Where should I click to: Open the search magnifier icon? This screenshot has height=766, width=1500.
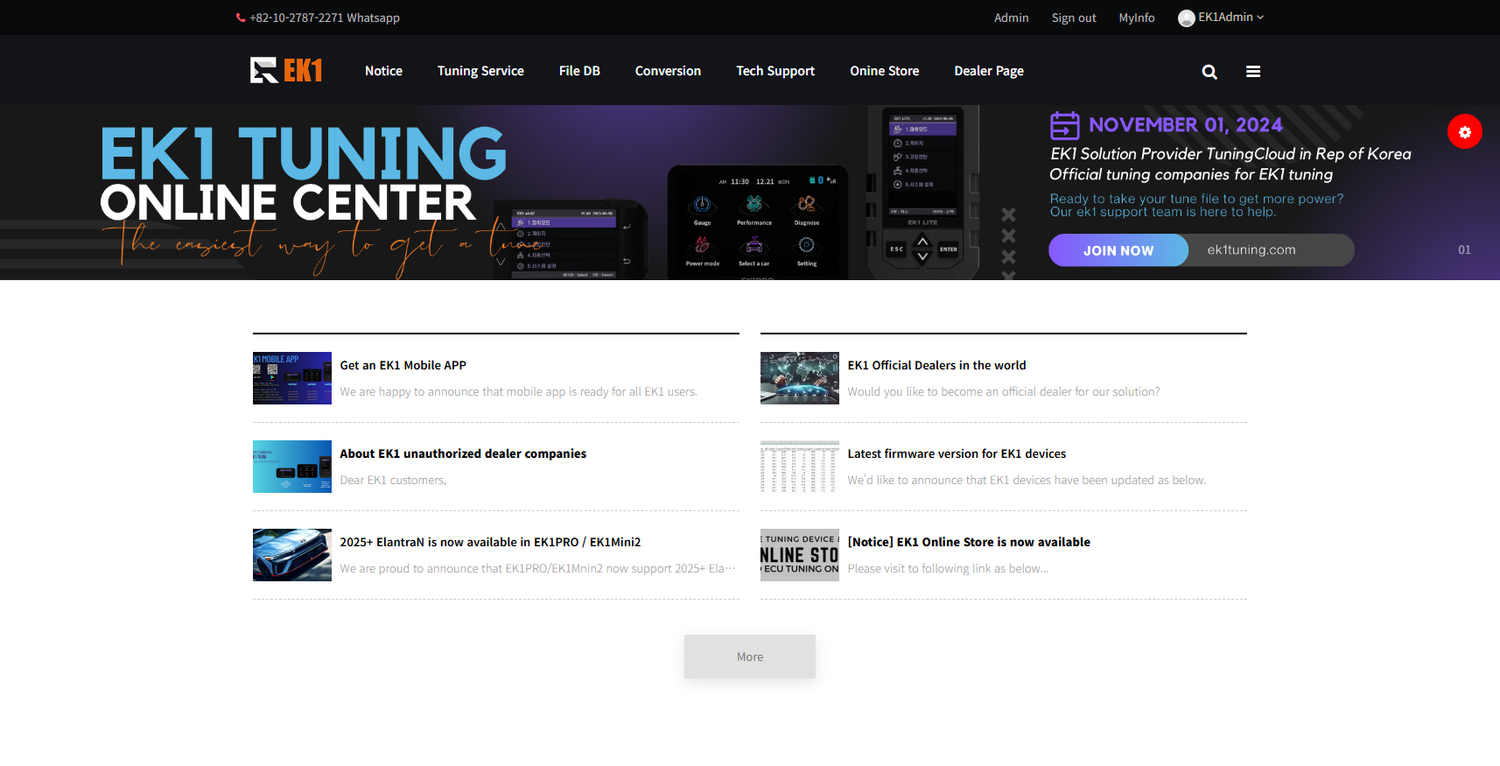tap(1209, 72)
